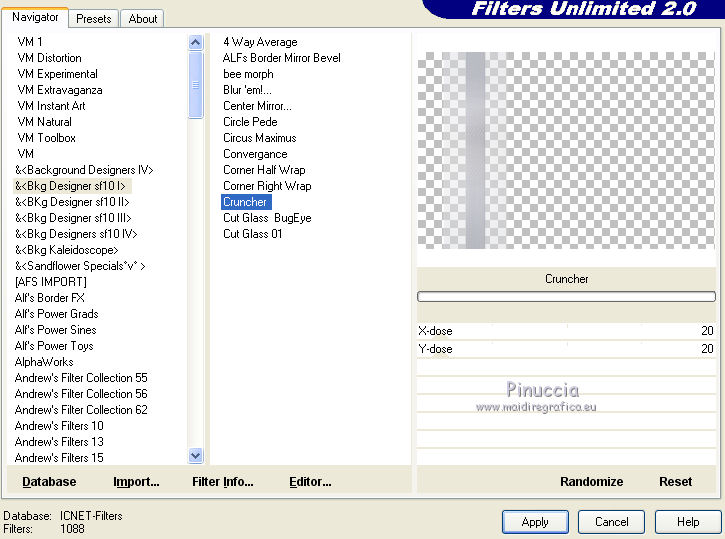Open Help
The image size is (725, 539).
tap(688, 522)
